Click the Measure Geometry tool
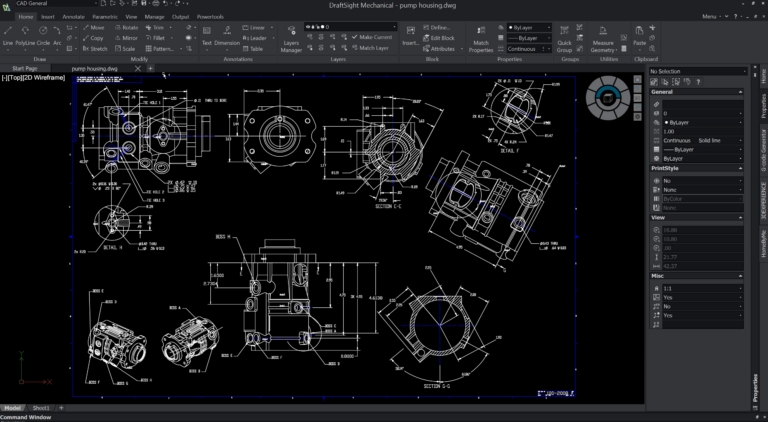Viewport: 768px width, 422px height. point(603,39)
